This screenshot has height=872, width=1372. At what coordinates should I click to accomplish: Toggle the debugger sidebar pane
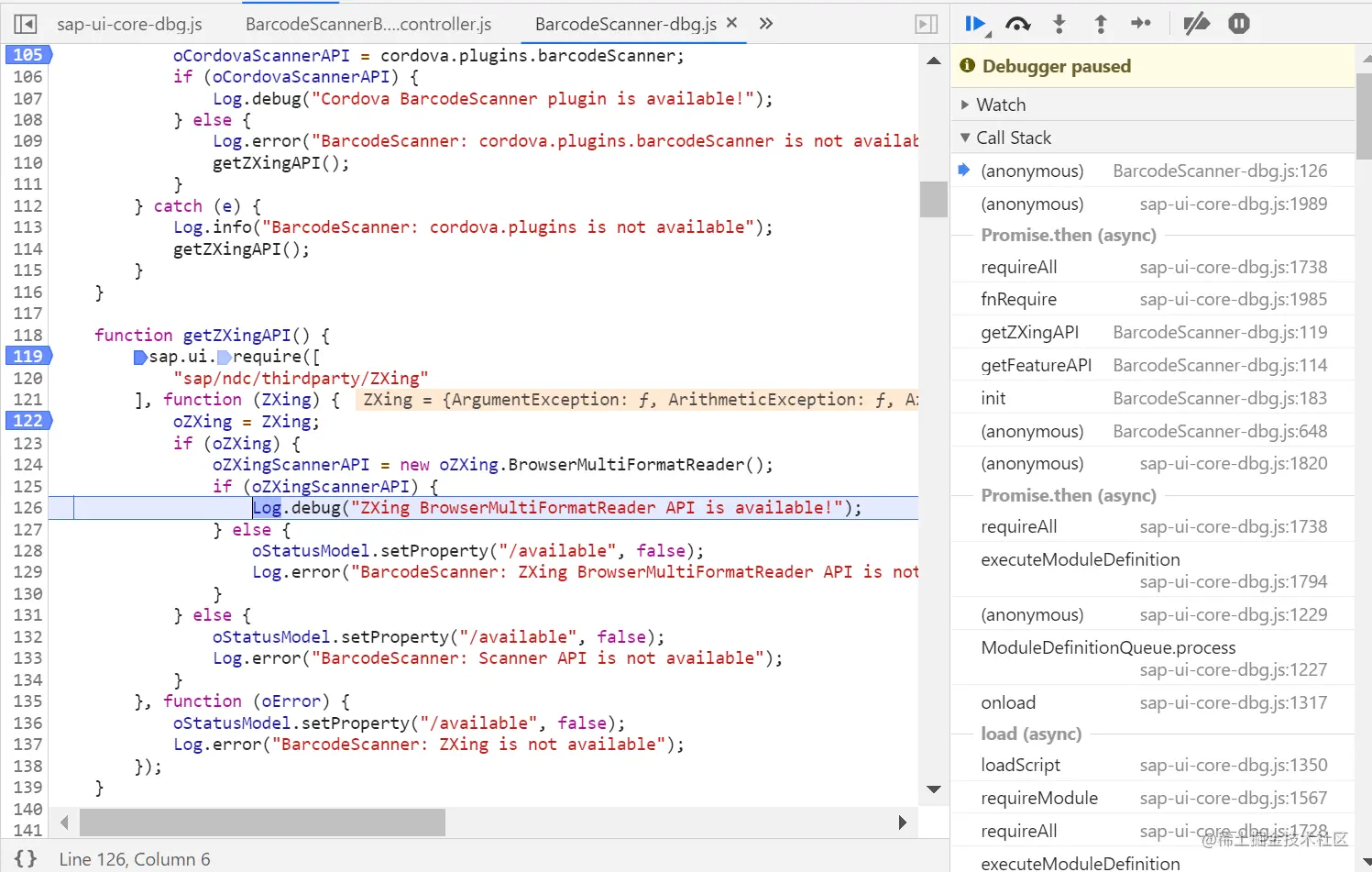click(x=927, y=24)
